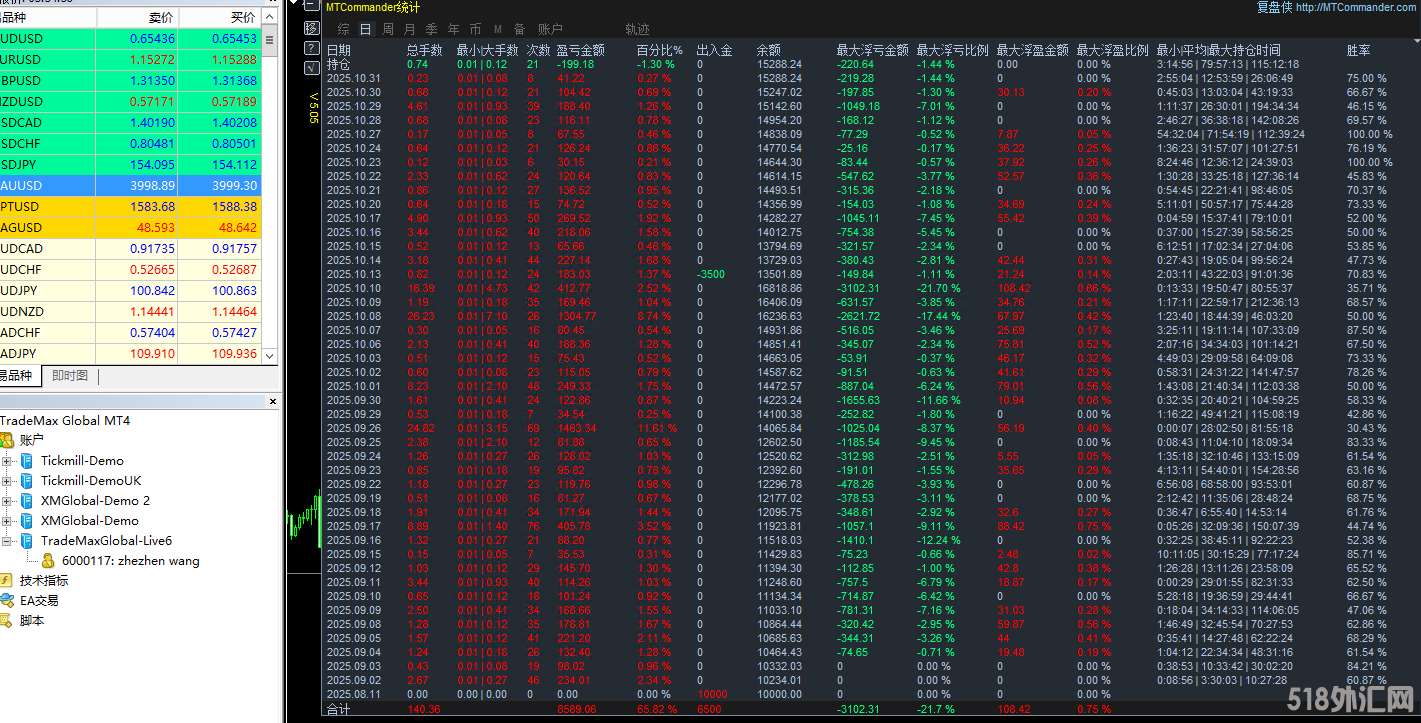Click the 移 move icon in the side toolbar
Image resolution: width=1421 pixels, height=723 pixels.
point(311,28)
